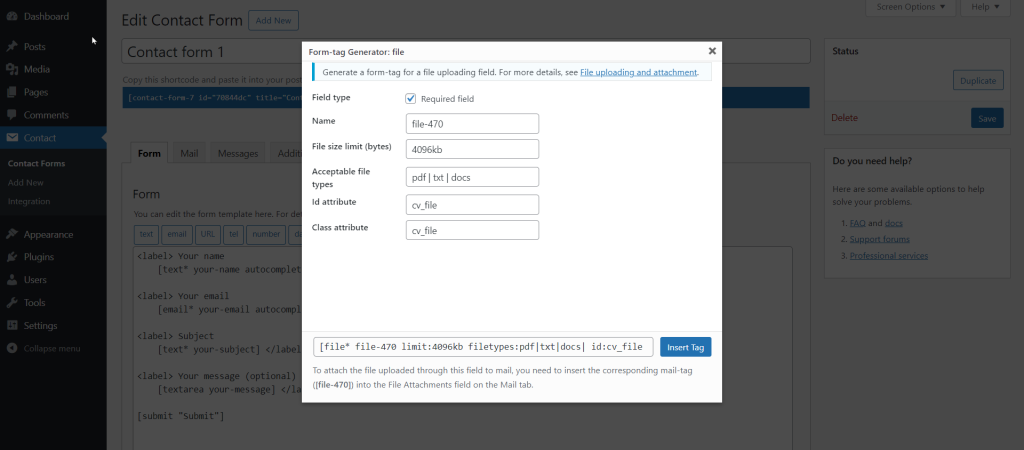
Task: Open Media library icon in sidebar
Action: coord(12,69)
